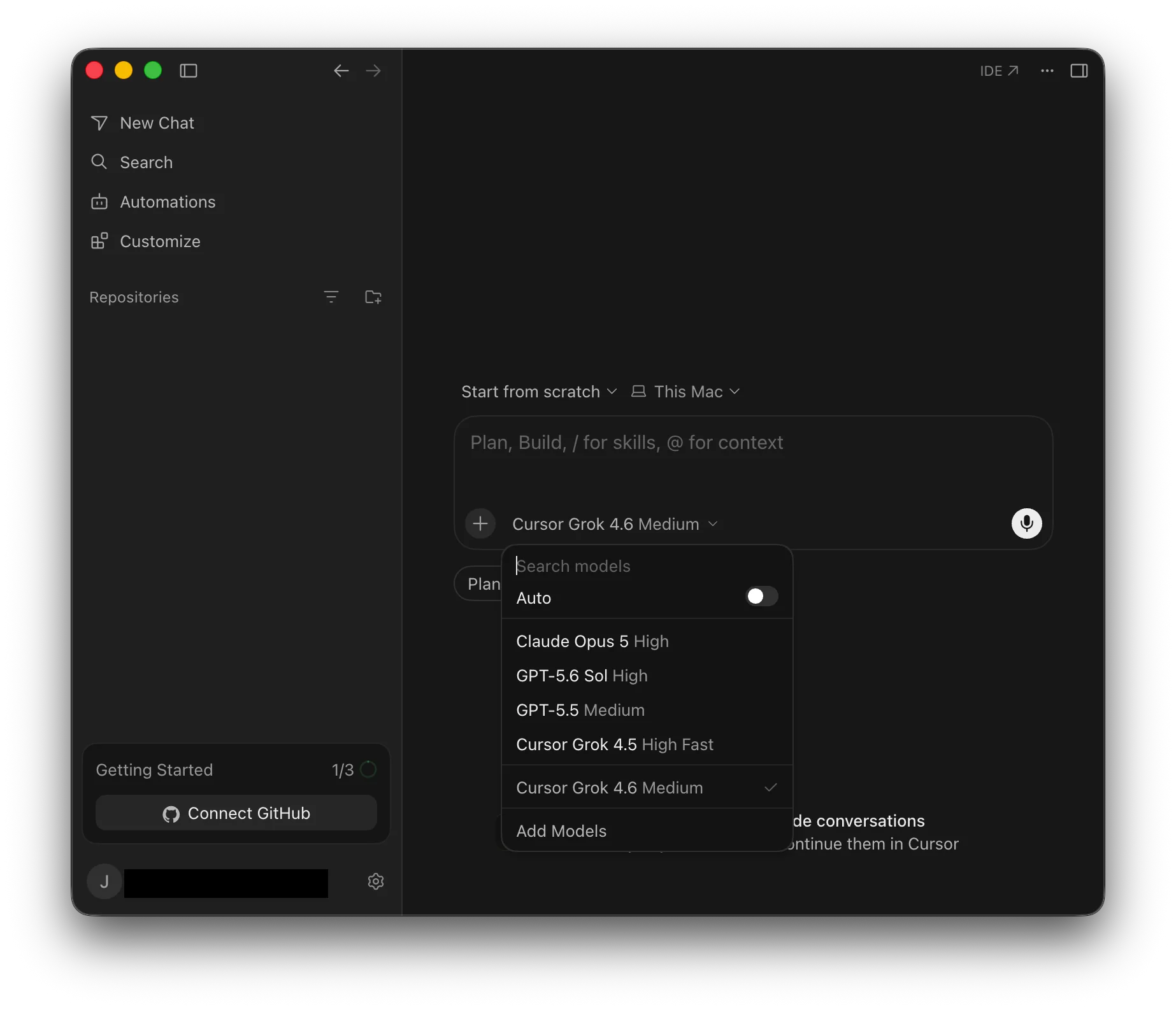The width and height of the screenshot is (1176, 1010).
Task: Open settings with the gear icon
Action: 376,881
